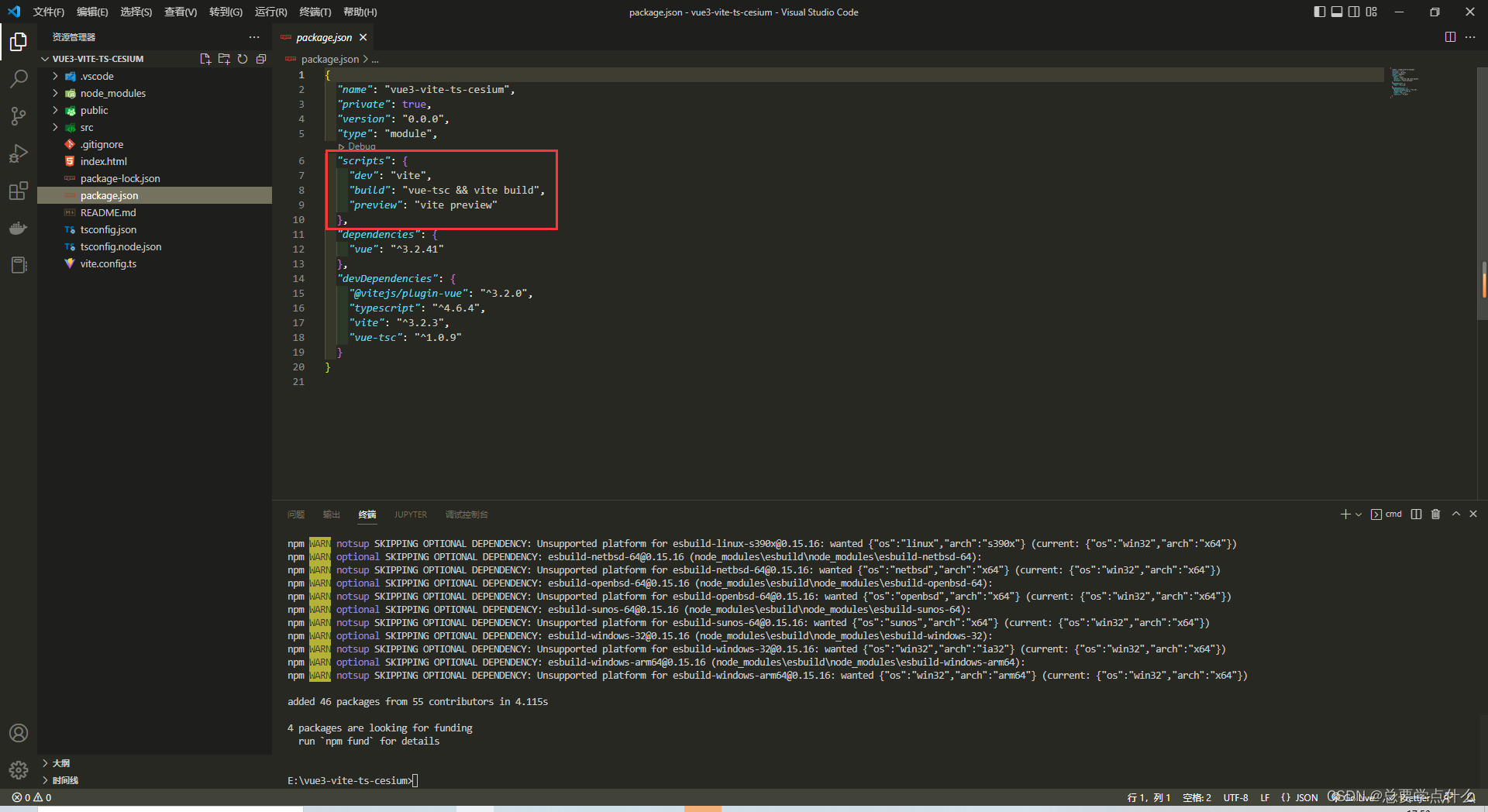Split the terminal

1416,514
